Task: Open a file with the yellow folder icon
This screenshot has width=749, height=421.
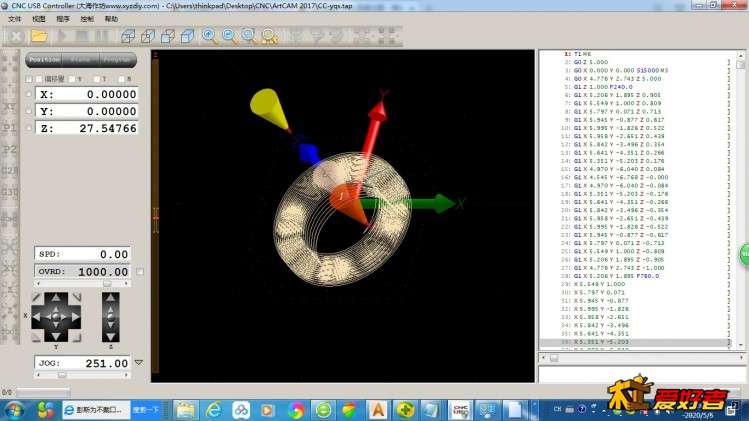Action: (40, 36)
